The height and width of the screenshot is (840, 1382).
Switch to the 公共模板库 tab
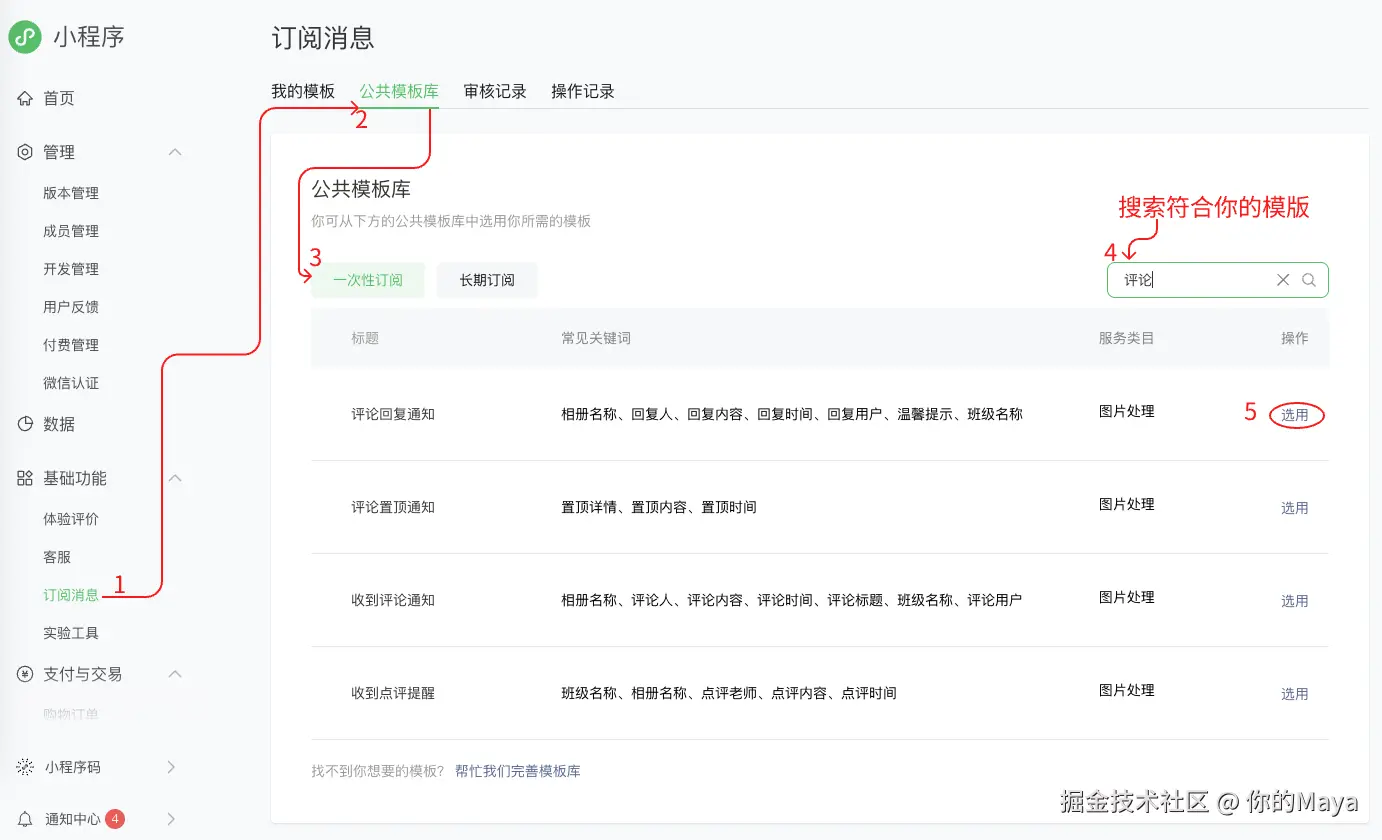coord(399,91)
